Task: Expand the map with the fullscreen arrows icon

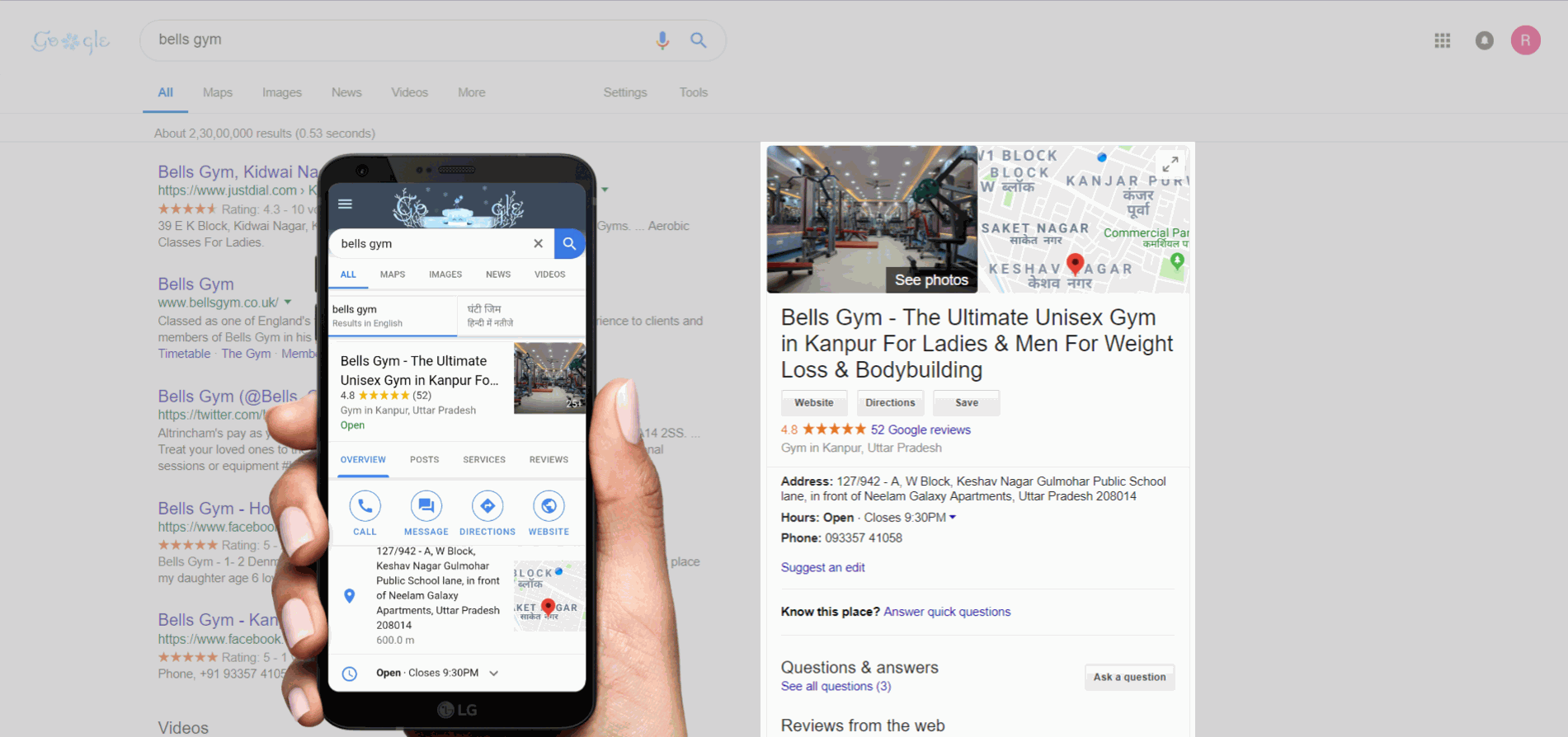Action: coord(1170,163)
